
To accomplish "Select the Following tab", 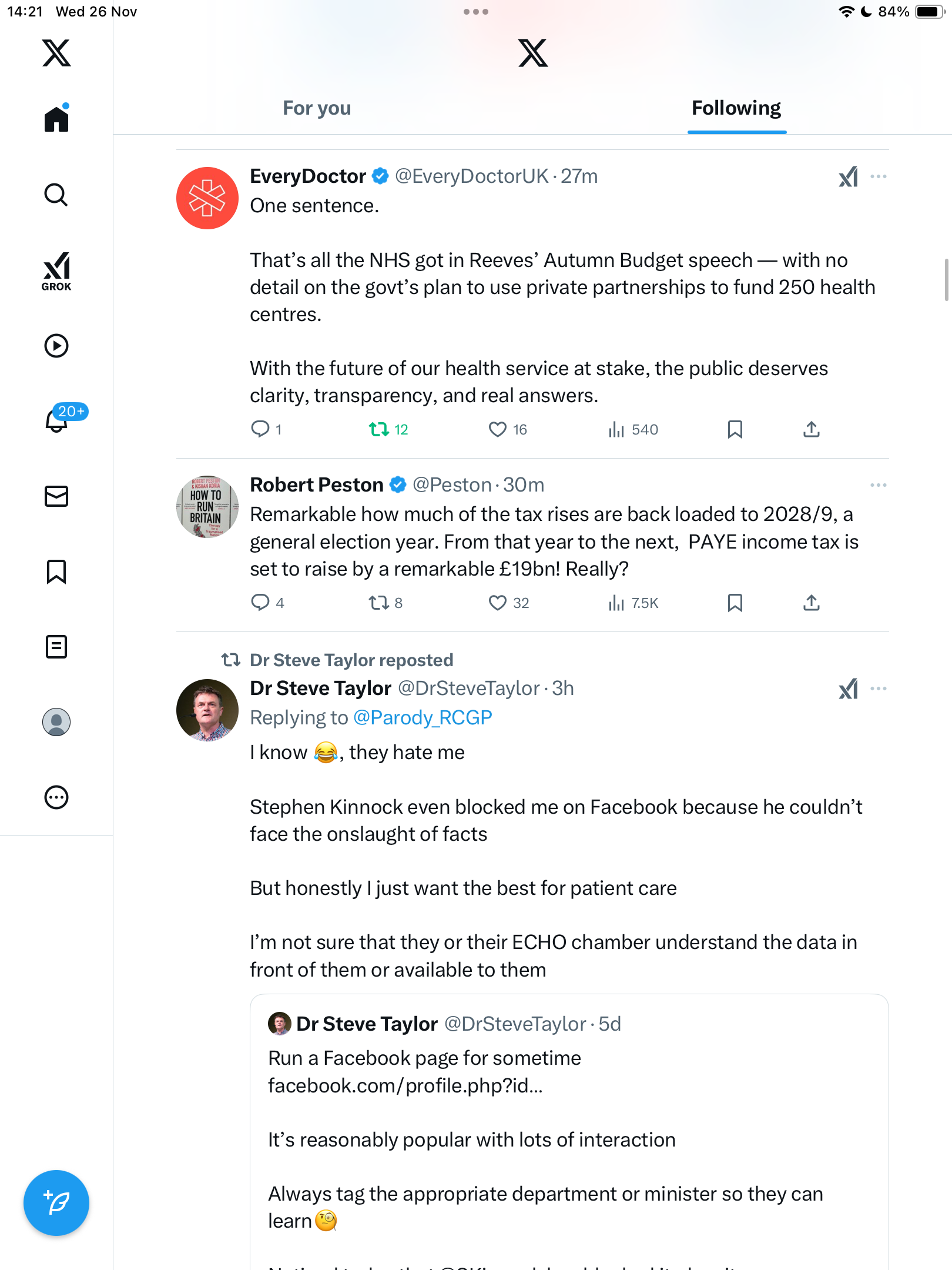I will click(736, 108).
